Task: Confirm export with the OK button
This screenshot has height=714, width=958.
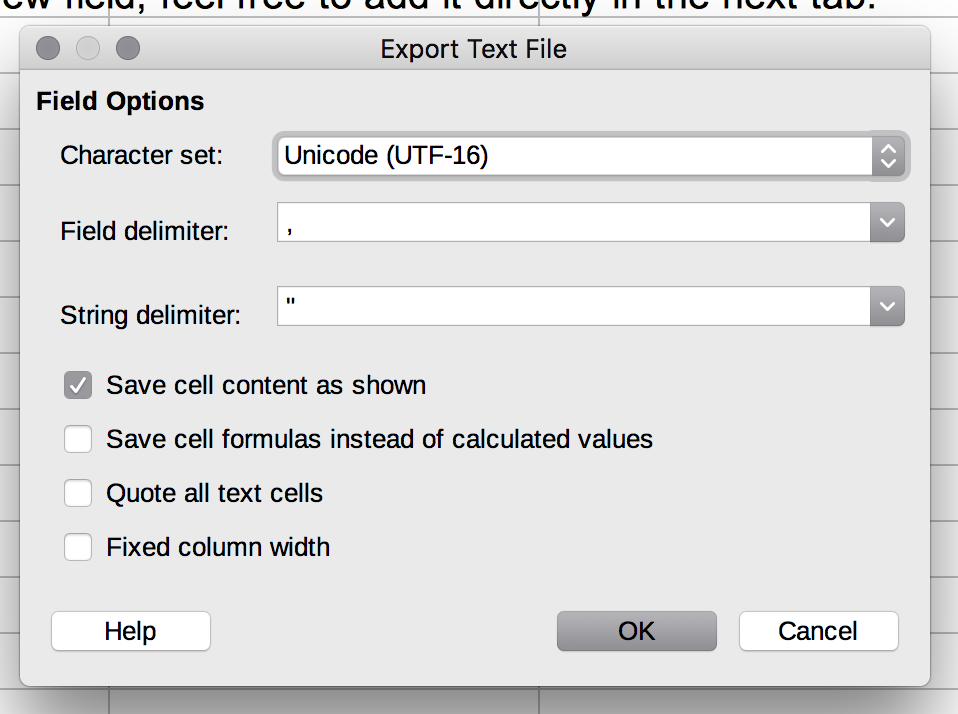Action: [637, 631]
